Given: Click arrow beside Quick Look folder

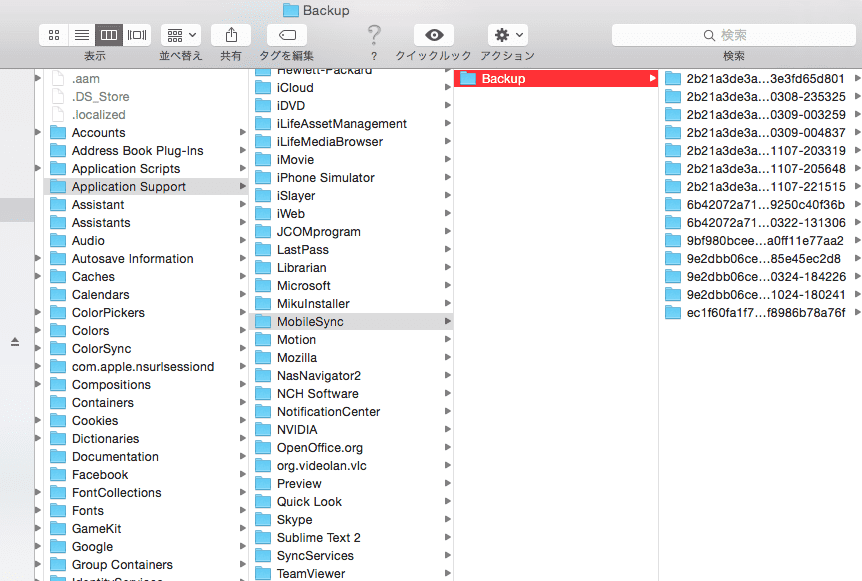Looking at the screenshot, I should point(447,501).
